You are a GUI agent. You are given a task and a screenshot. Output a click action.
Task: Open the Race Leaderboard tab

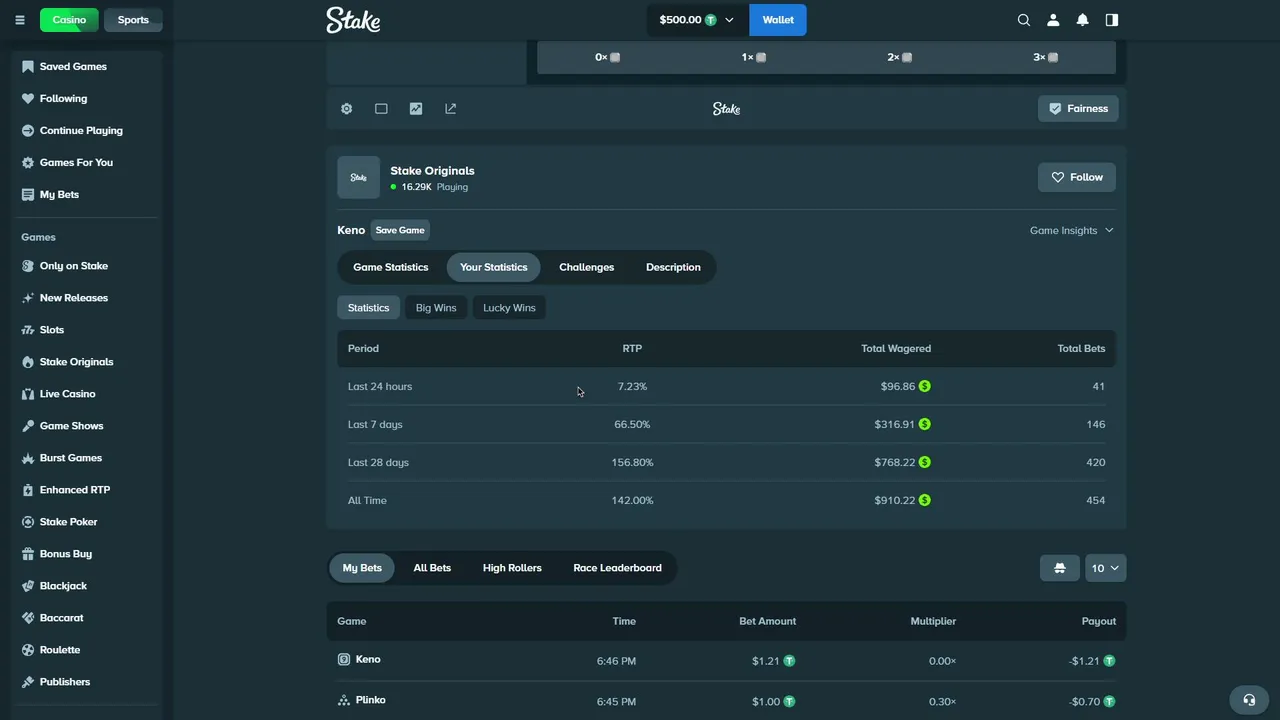[x=617, y=568]
